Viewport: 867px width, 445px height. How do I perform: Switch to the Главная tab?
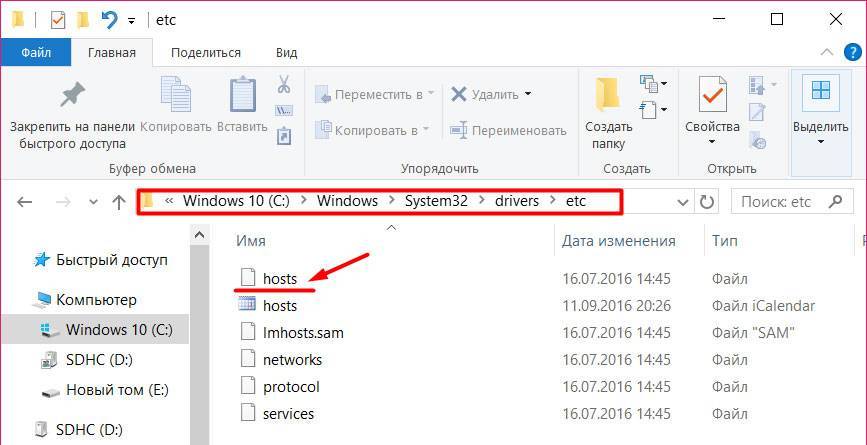coord(112,53)
